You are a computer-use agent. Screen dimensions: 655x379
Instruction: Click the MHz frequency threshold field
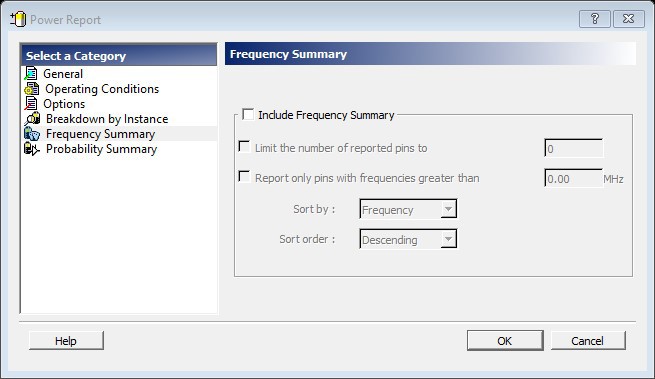tap(574, 178)
